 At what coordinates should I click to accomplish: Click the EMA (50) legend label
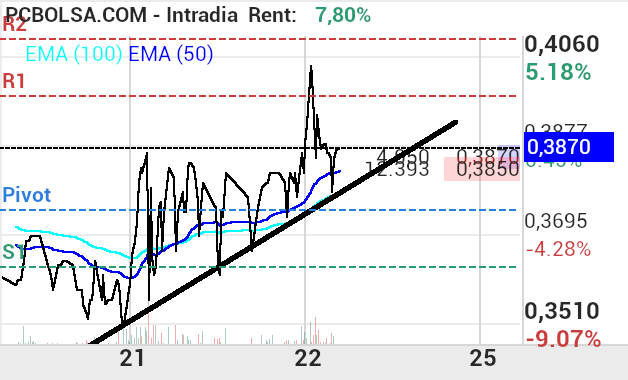click(x=171, y=54)
